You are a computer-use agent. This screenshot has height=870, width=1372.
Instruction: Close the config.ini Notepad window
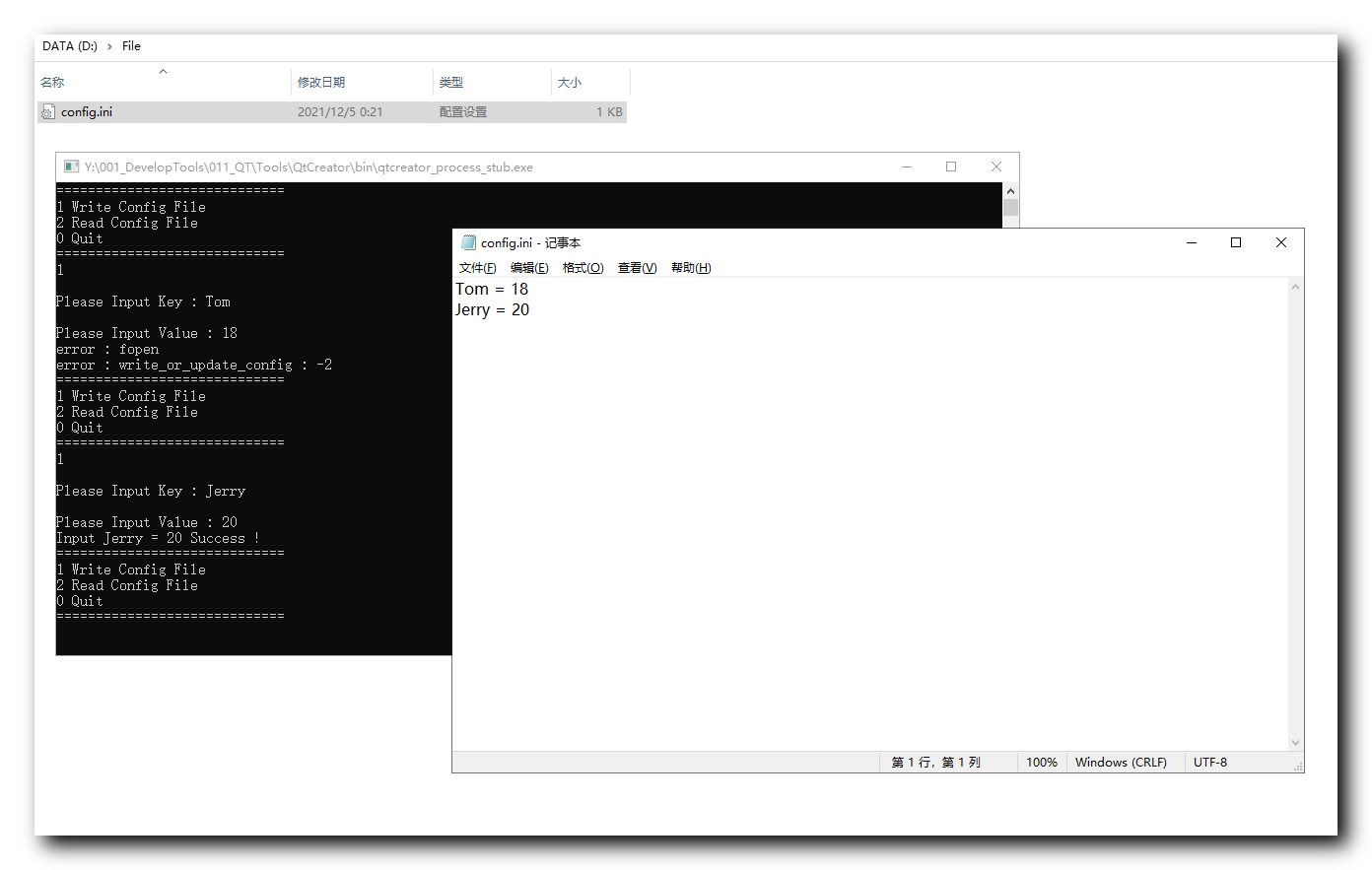click(1281, 242)
